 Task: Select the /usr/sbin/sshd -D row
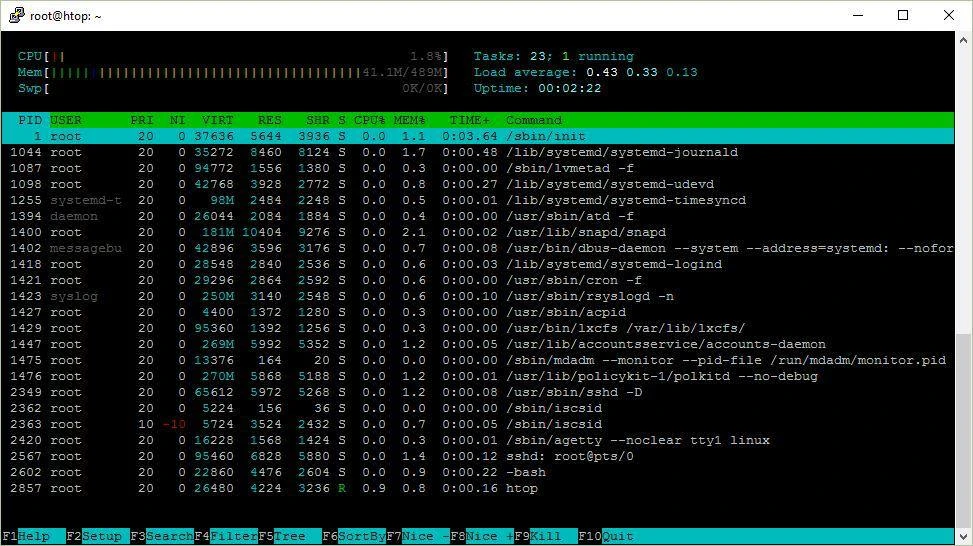[x=478, y=393]
